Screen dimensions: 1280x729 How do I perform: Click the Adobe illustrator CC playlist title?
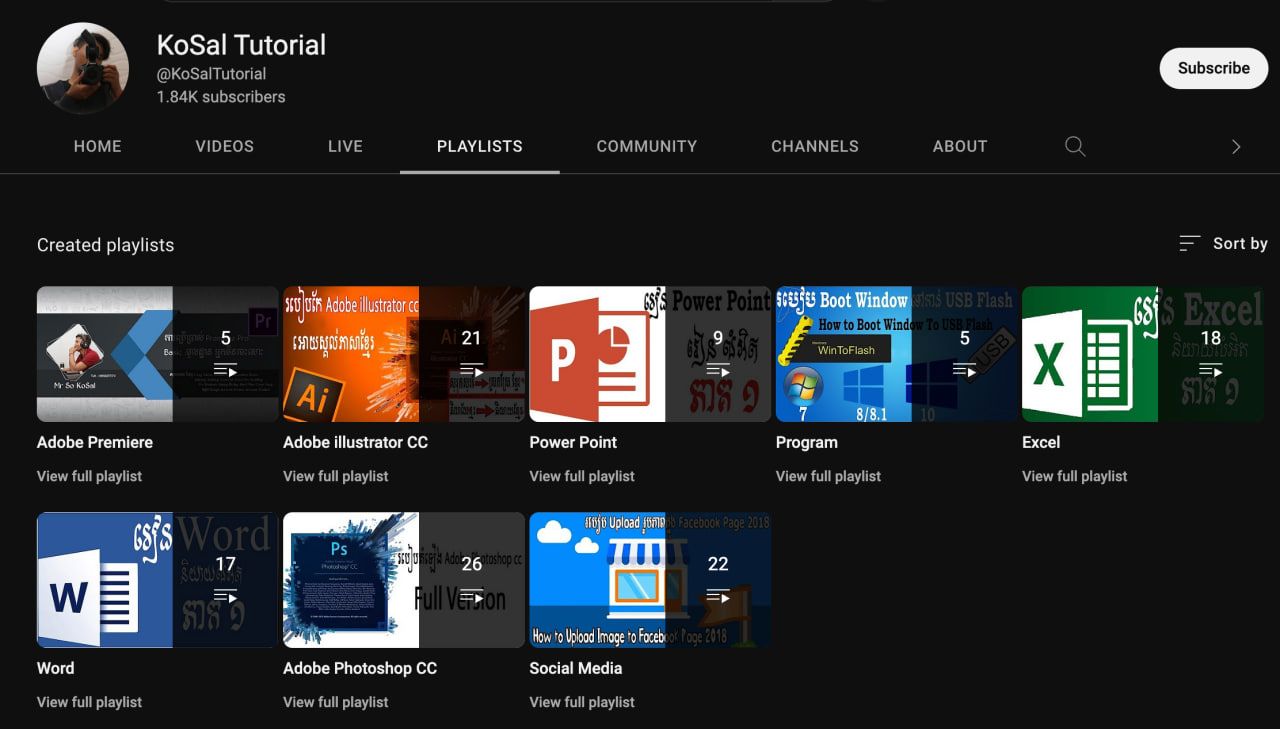[x=355, y=442]
